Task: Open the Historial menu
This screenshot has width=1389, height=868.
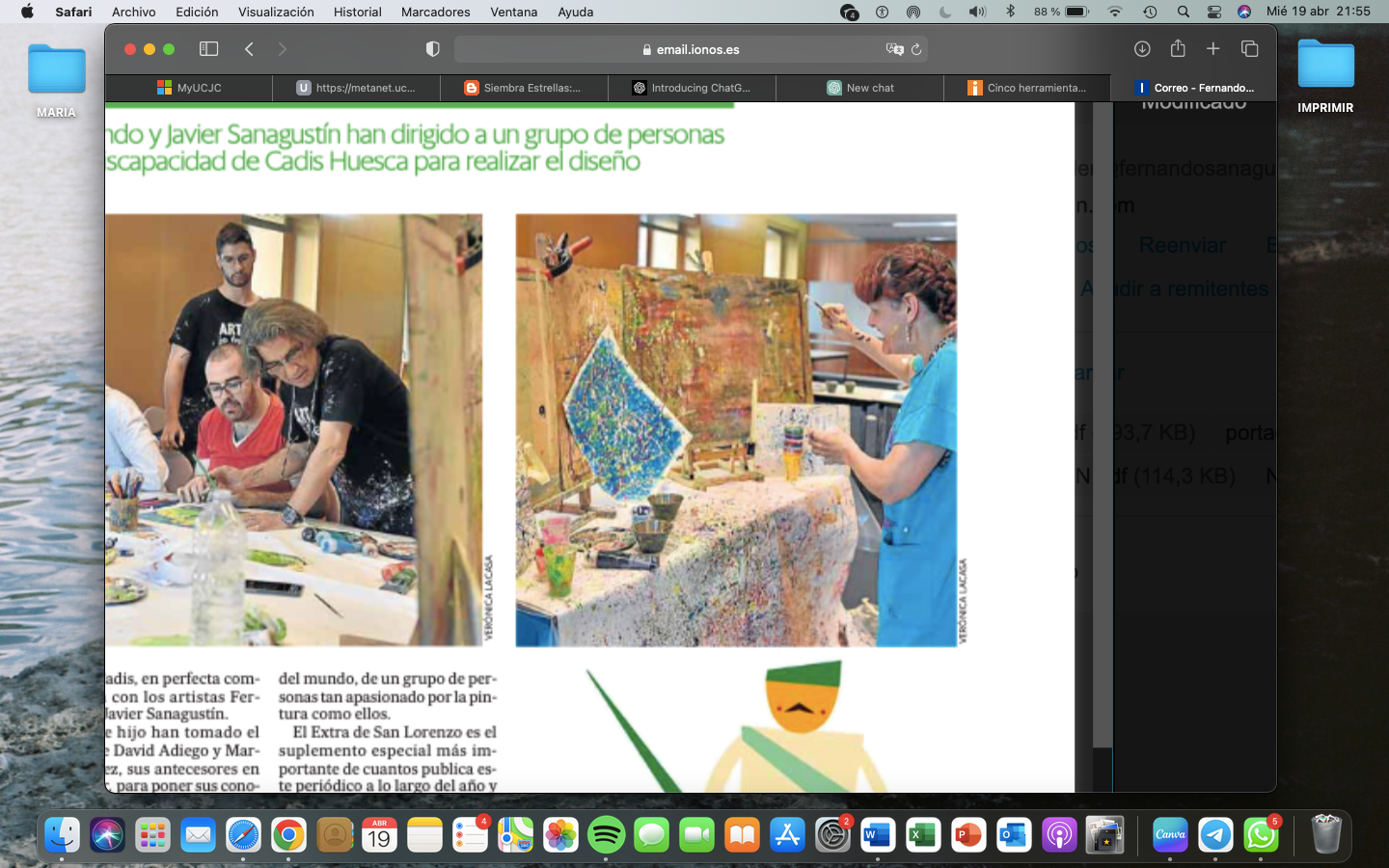Action: 358,12
